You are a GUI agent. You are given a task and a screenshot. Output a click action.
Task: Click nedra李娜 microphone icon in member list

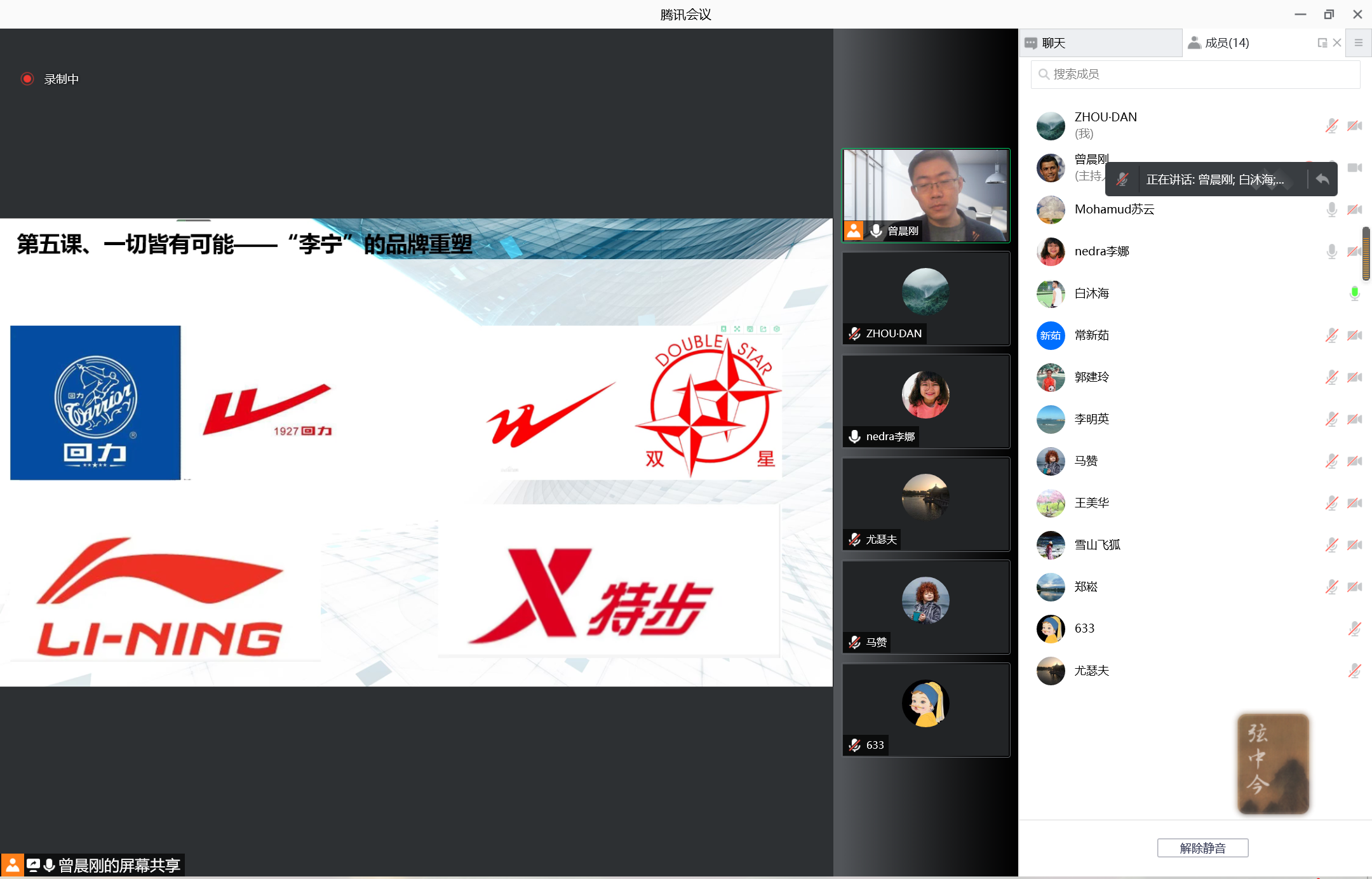1332,252
